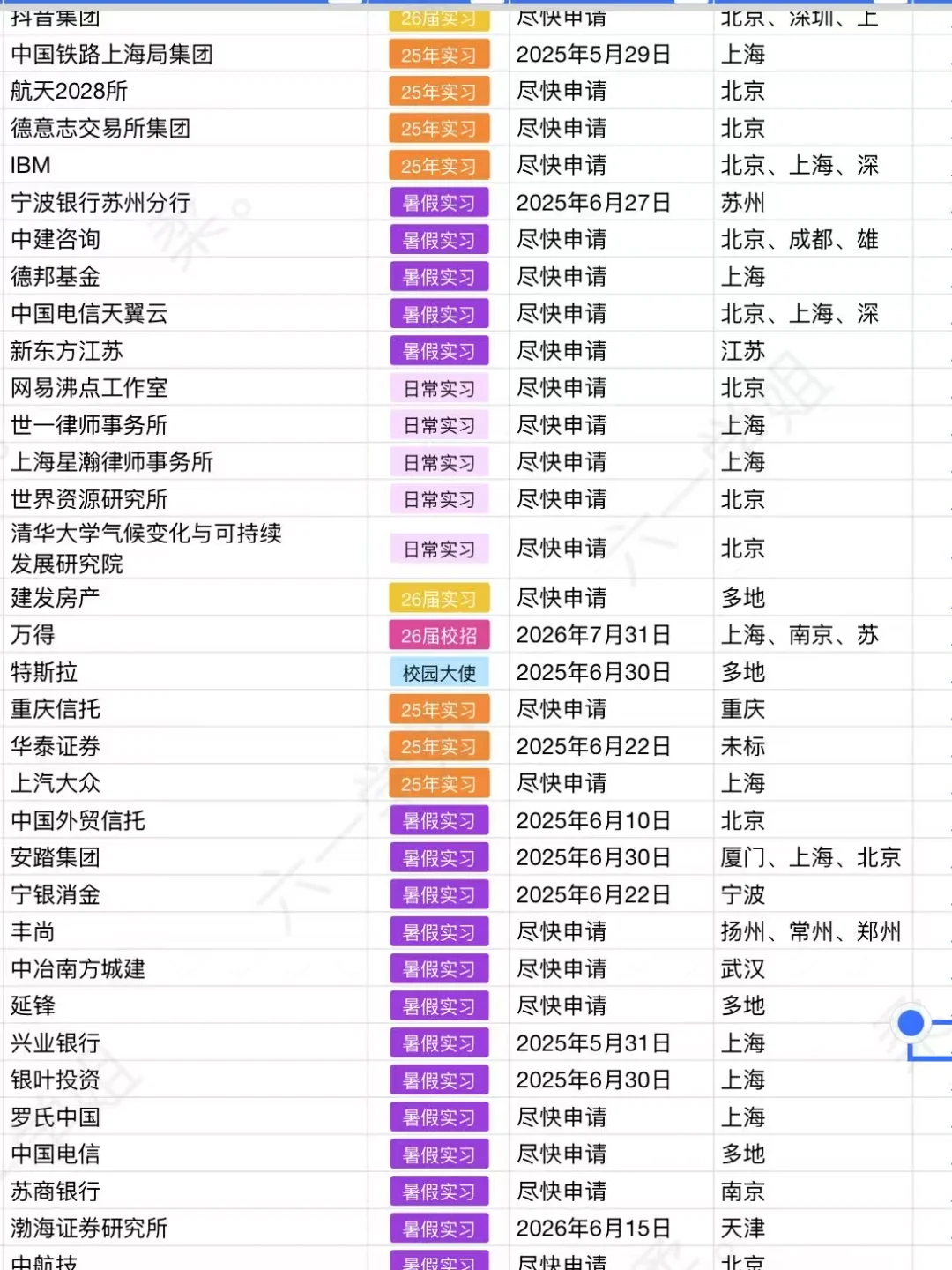Click the 苏州 location cell
The height and width of the screenshot is (1270, 952).
coord(813,203)
